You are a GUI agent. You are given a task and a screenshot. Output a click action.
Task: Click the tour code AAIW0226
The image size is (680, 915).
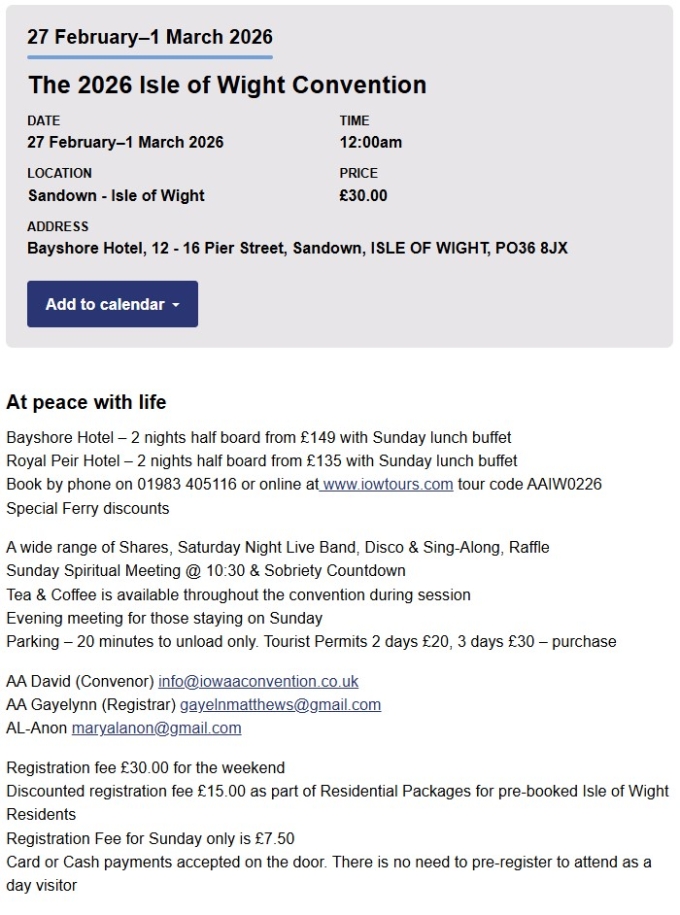[556, 485]
